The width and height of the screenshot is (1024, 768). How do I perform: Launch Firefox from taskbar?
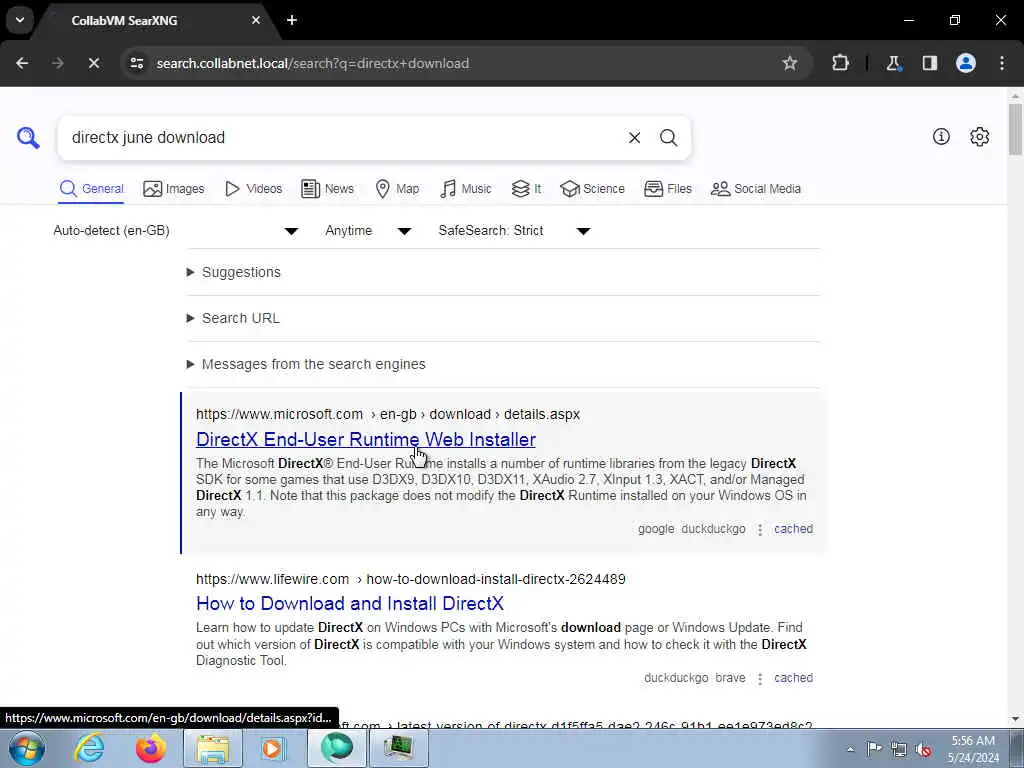coord(151,748)
